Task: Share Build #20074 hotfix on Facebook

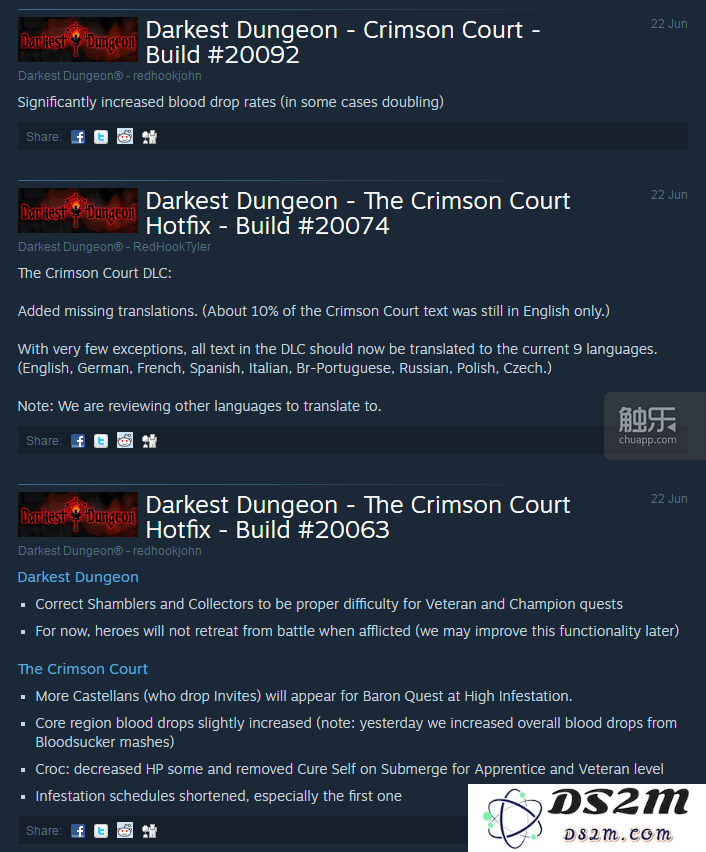Action: click(78, 441)
